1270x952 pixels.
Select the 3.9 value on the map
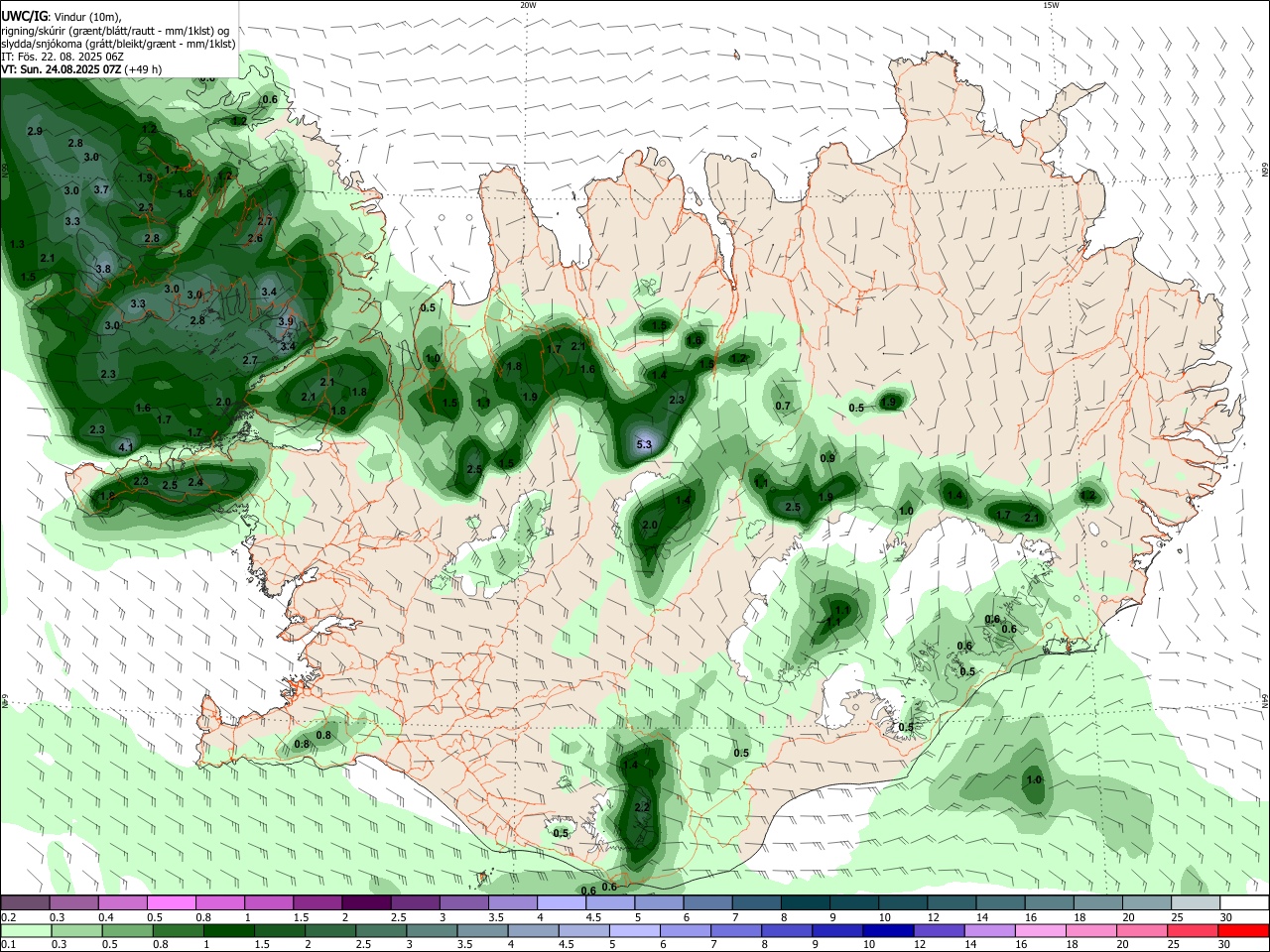coord(286,321)
